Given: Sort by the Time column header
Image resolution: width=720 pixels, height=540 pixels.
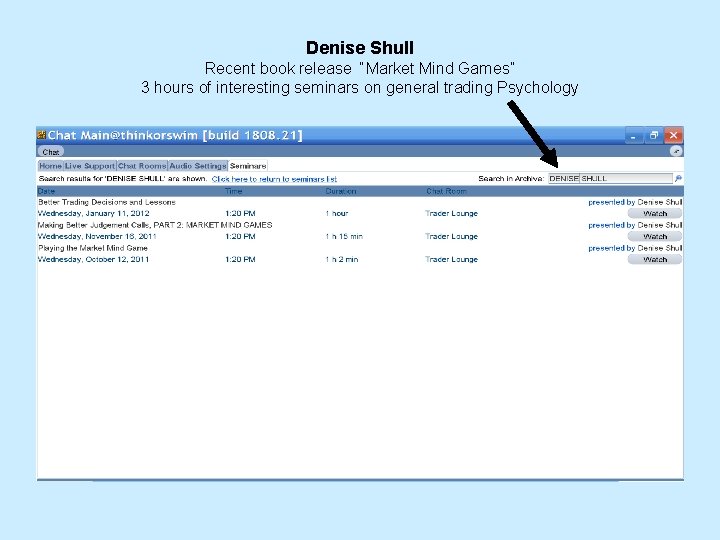Looking at the screenshot, I should coord(233,191).
